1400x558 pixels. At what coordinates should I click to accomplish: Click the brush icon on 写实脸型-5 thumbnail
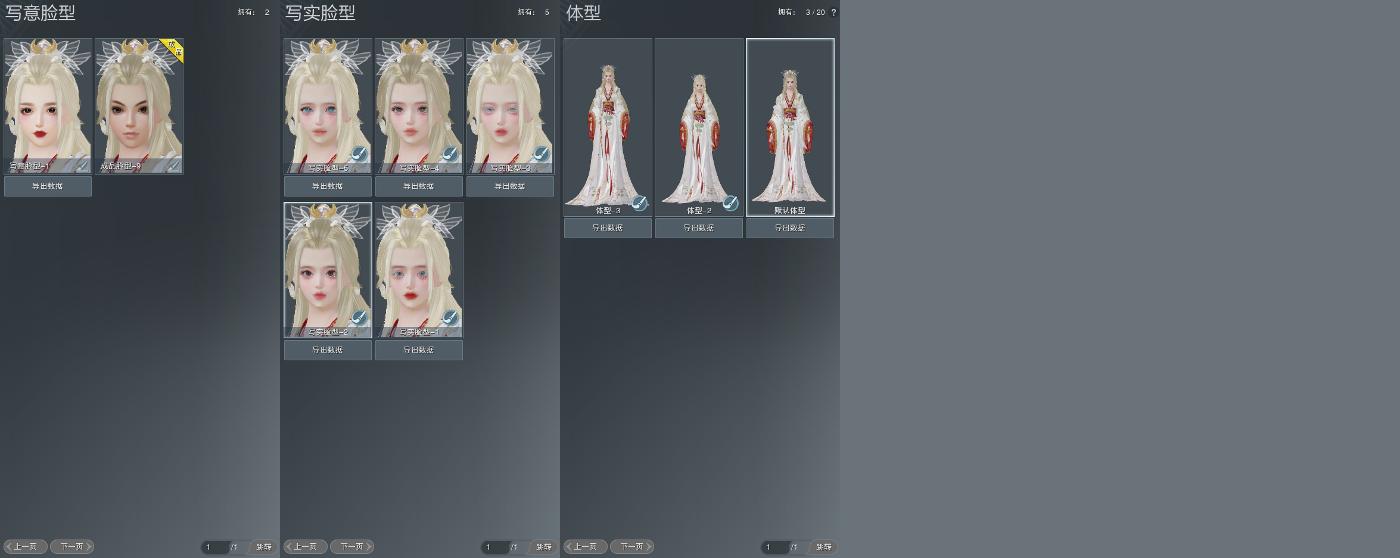pyautogui.click(x=359, y=155)
